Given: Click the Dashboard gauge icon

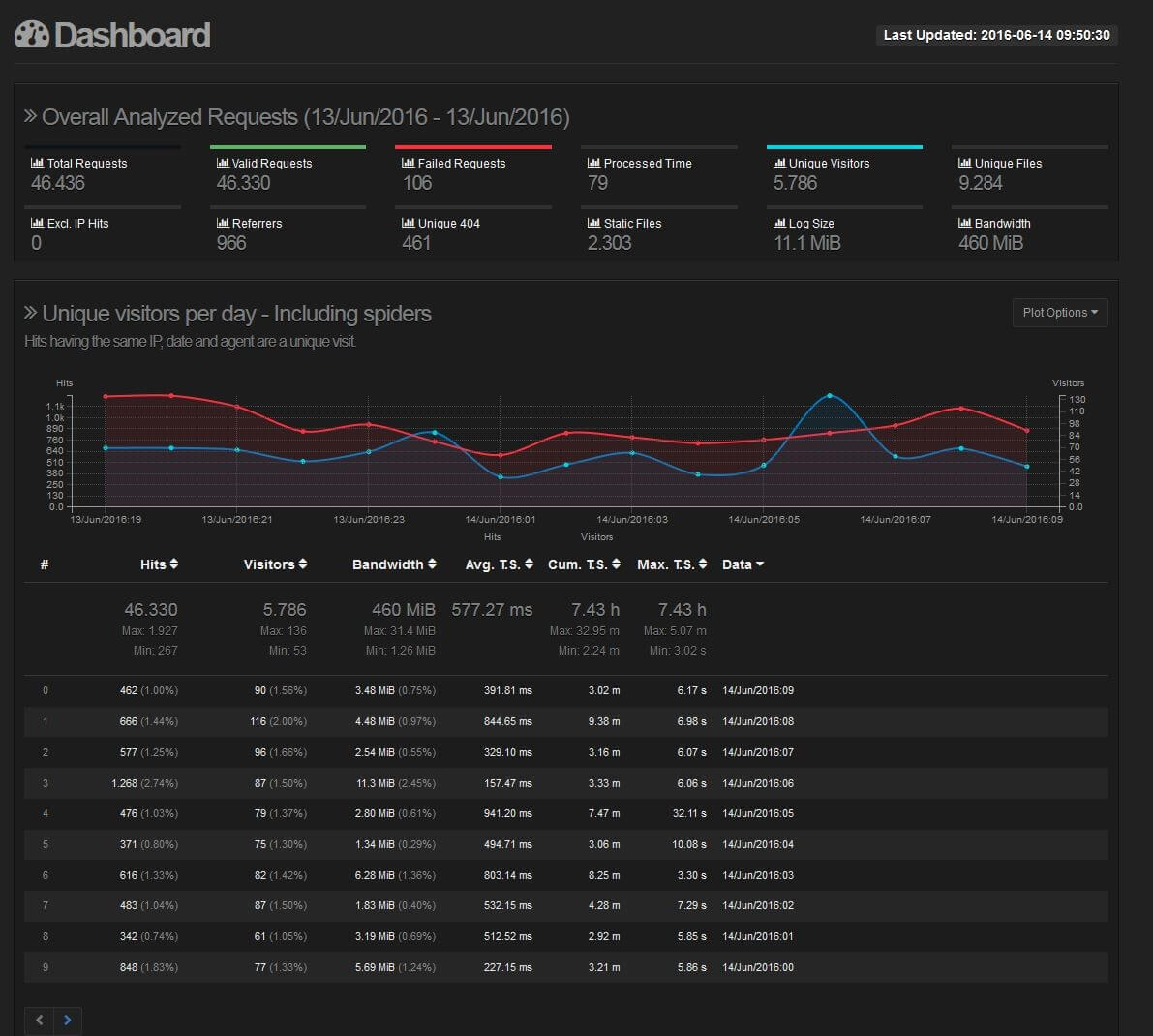Looking at the screenshot, I should coord(32,36).
